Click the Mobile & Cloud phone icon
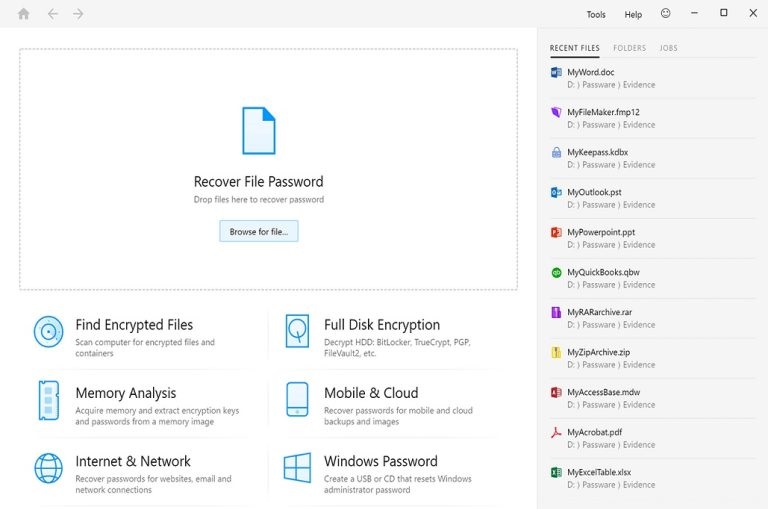Screen dimensions: 768x509 pyautogui.click(x=297, y=399)
